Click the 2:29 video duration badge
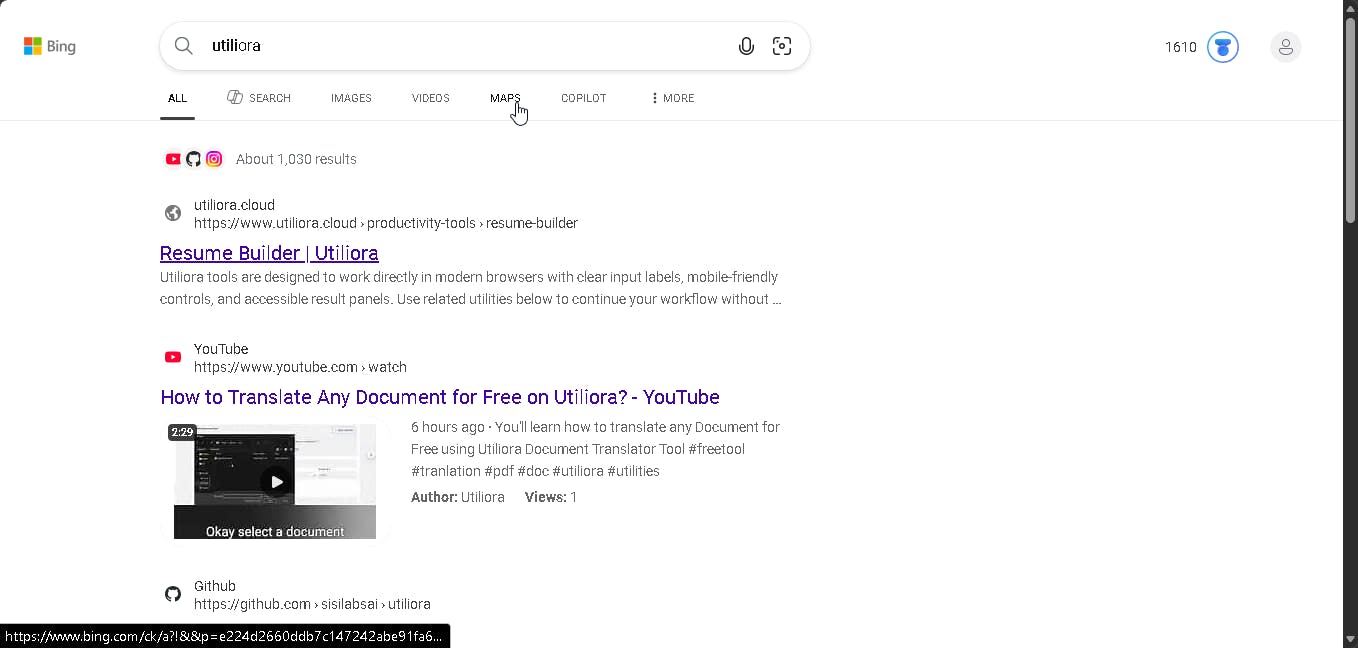The height and width of the screenshot is (648, 1358). [182, 432]
